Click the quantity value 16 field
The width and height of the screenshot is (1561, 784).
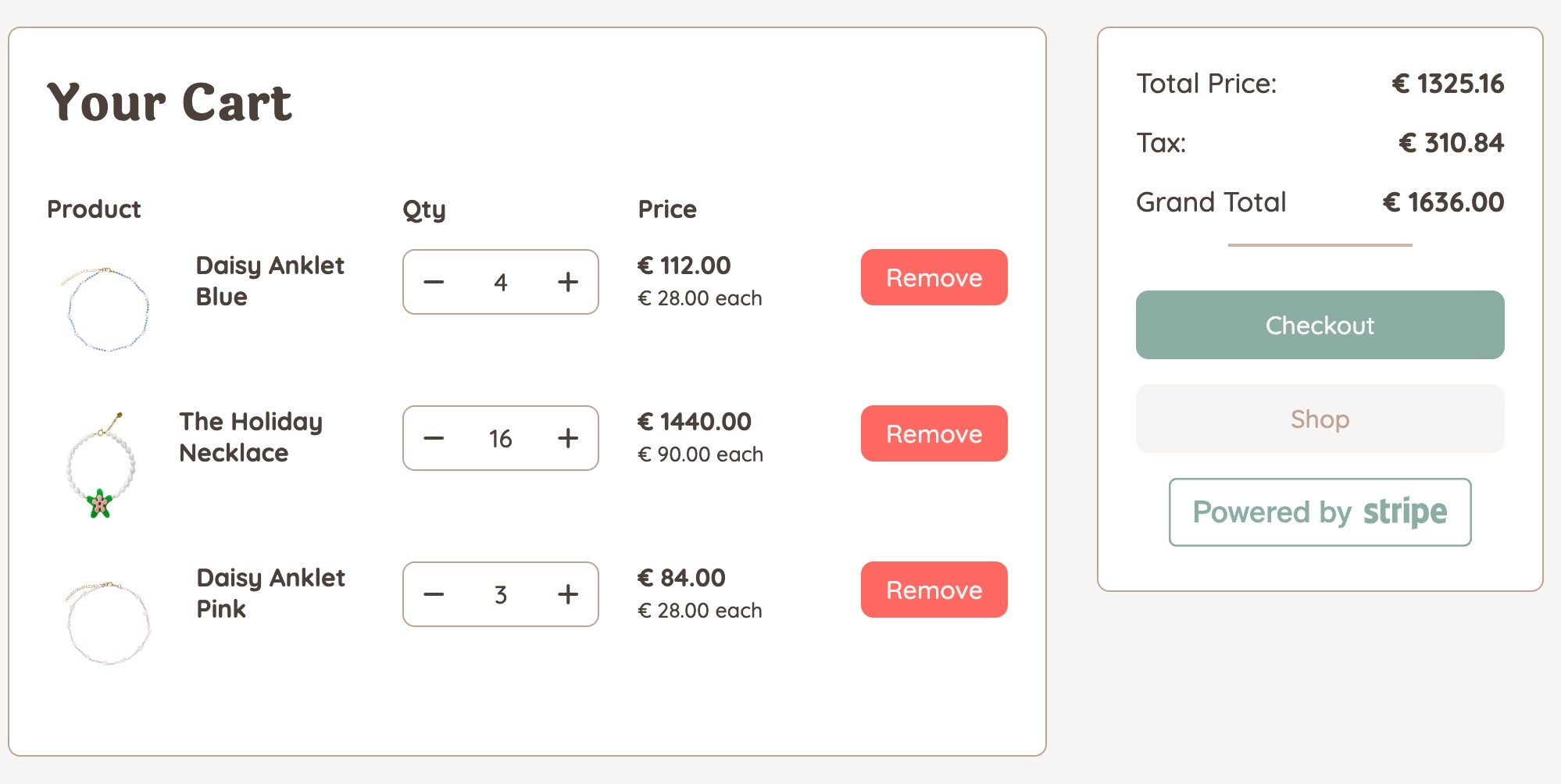(501, 438)
